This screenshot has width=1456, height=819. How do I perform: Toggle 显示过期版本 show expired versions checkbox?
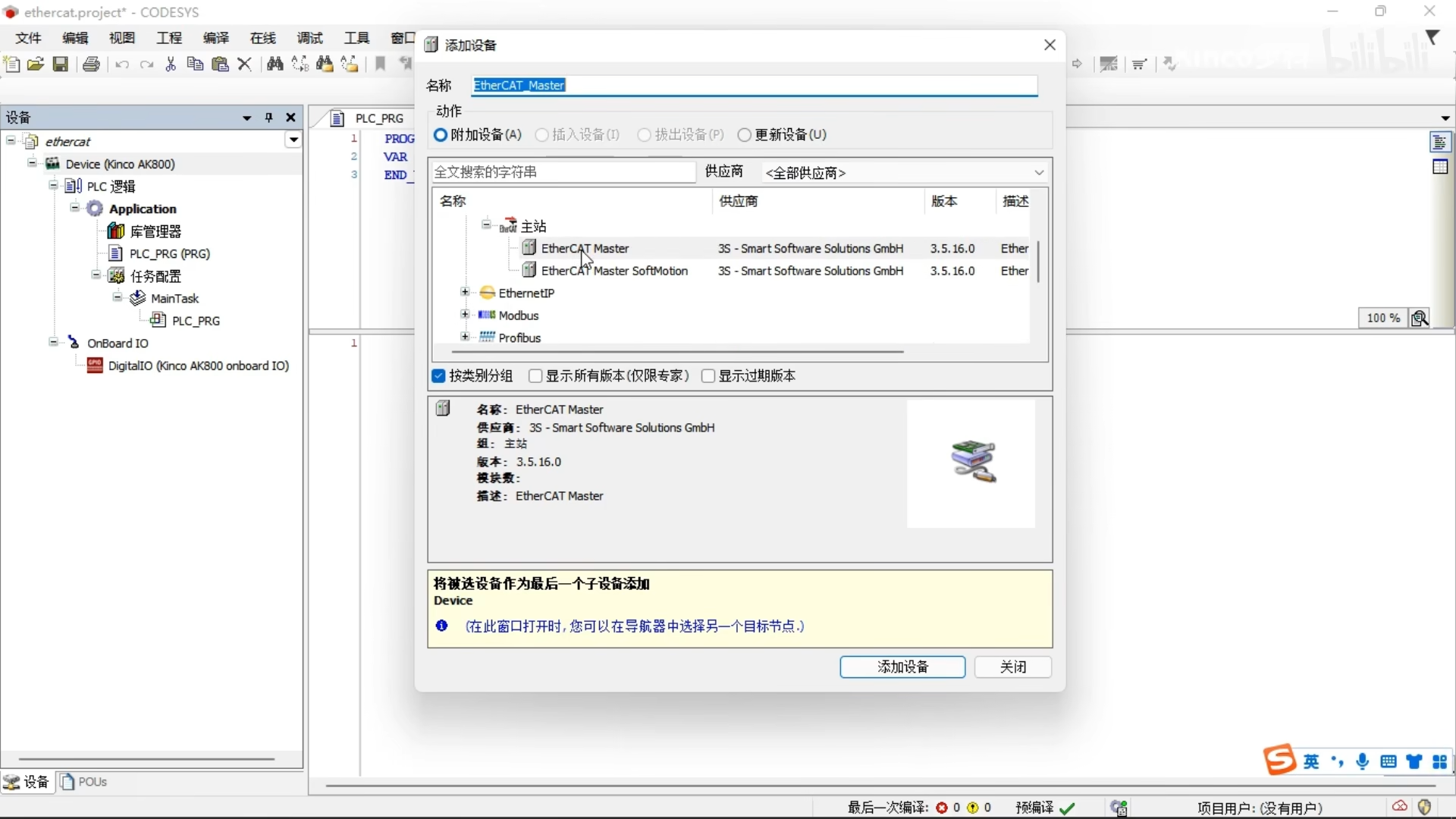pyautogui.click(x=710, y=375)
